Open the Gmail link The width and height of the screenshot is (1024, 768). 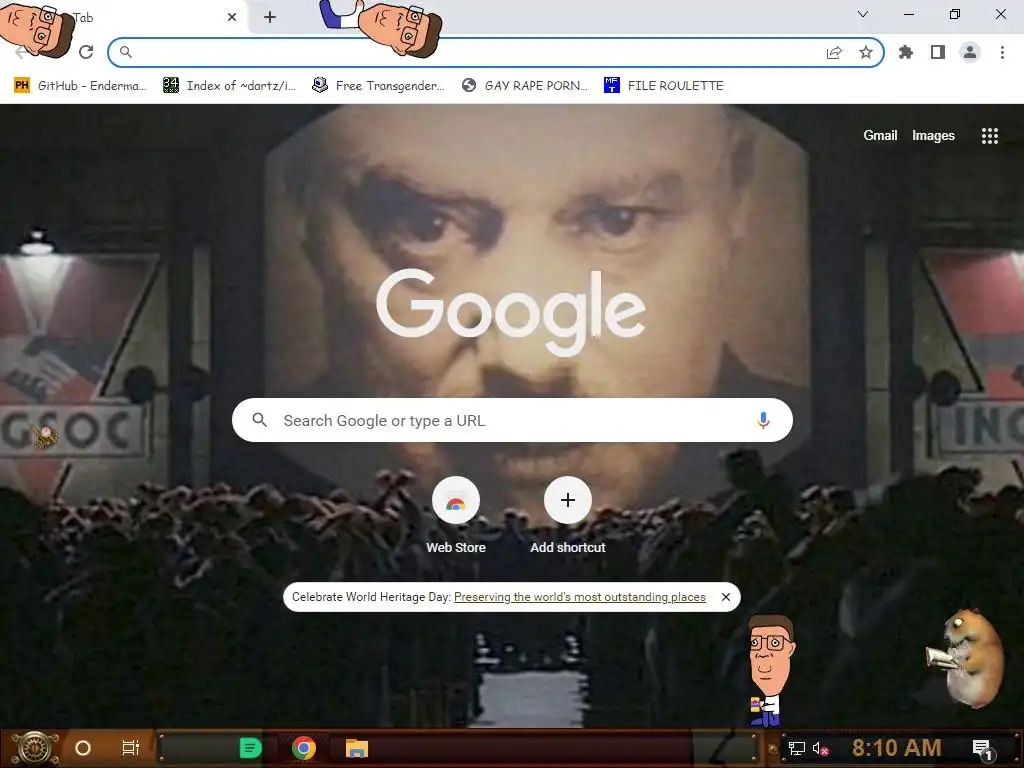(x=880, y=135)
